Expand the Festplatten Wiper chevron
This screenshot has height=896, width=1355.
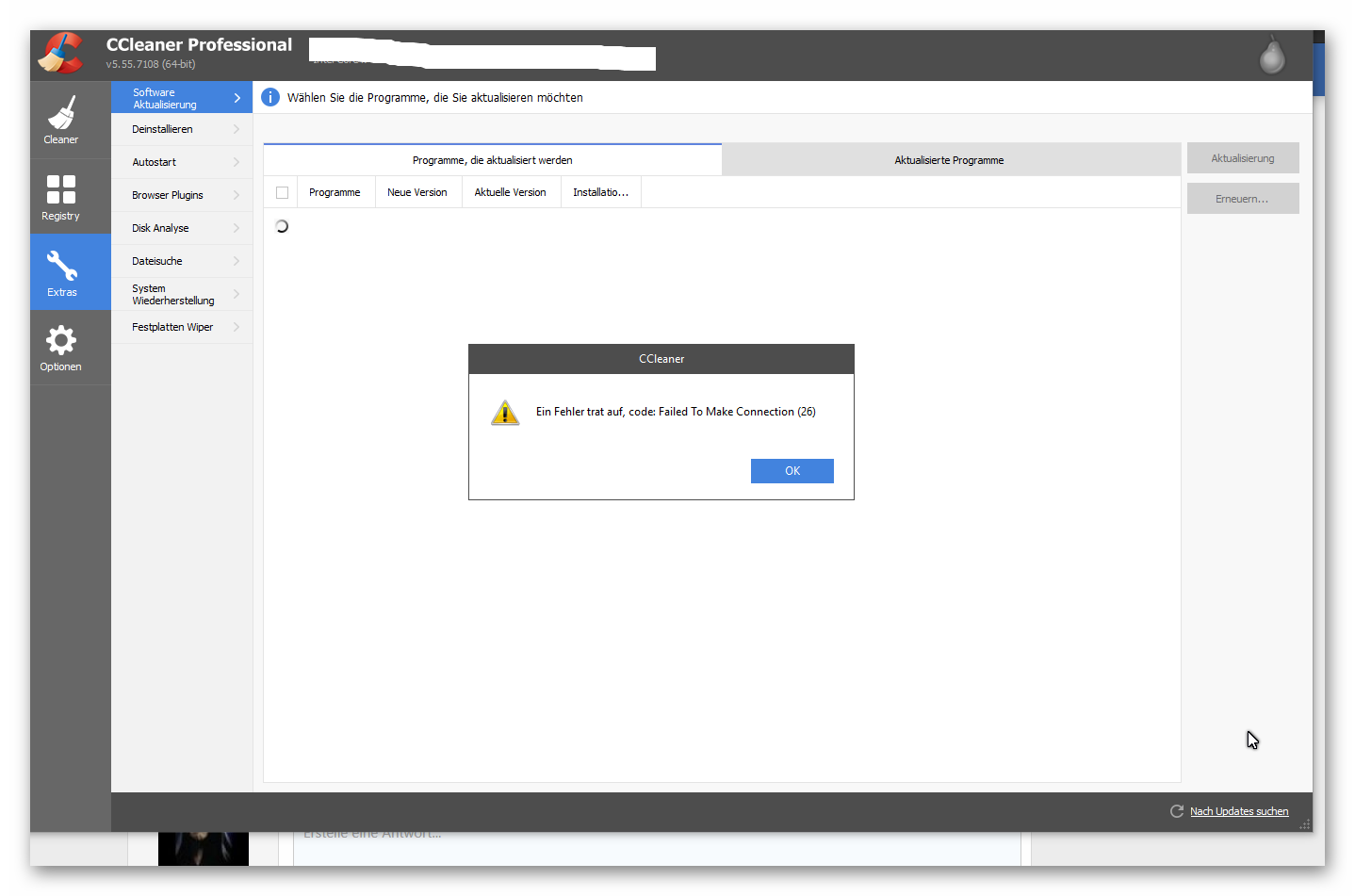[237, 327]
